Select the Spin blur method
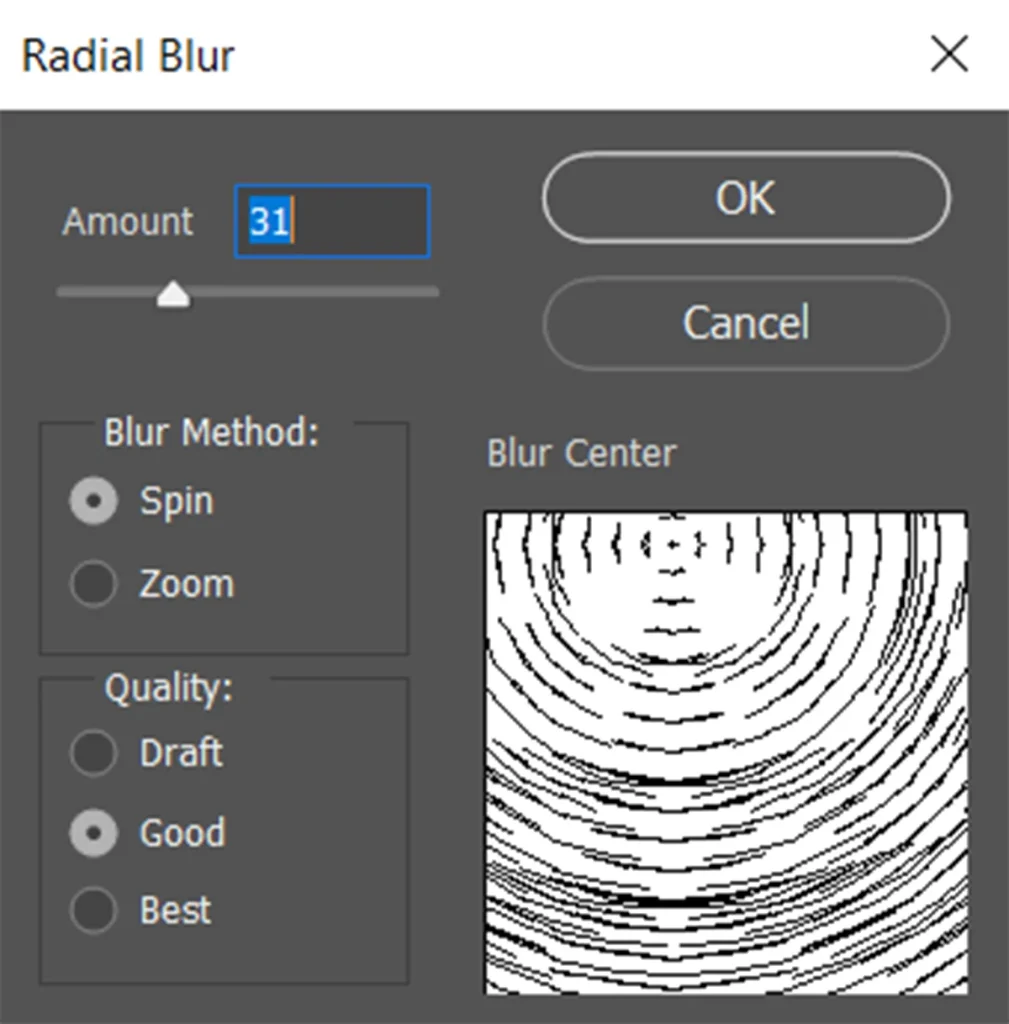Viewport: 1009px width, 1024px height. 93,501
